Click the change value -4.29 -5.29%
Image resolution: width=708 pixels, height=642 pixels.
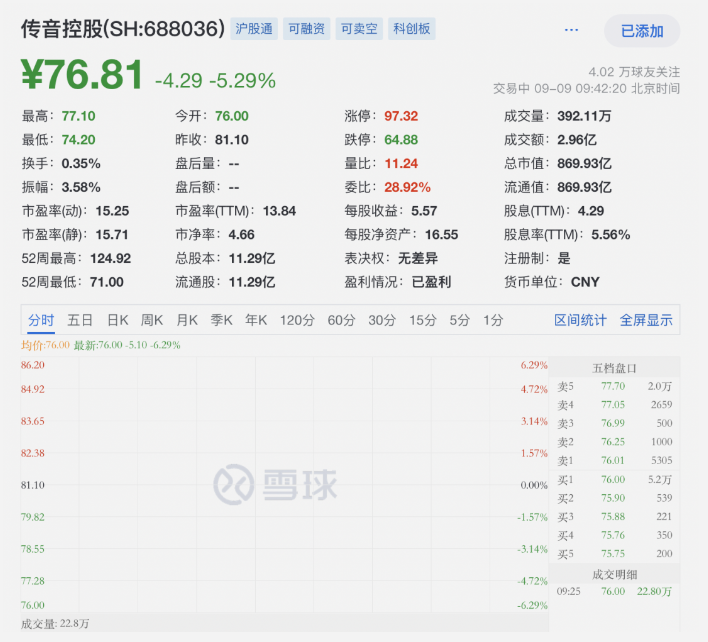[x=215, y=81]
